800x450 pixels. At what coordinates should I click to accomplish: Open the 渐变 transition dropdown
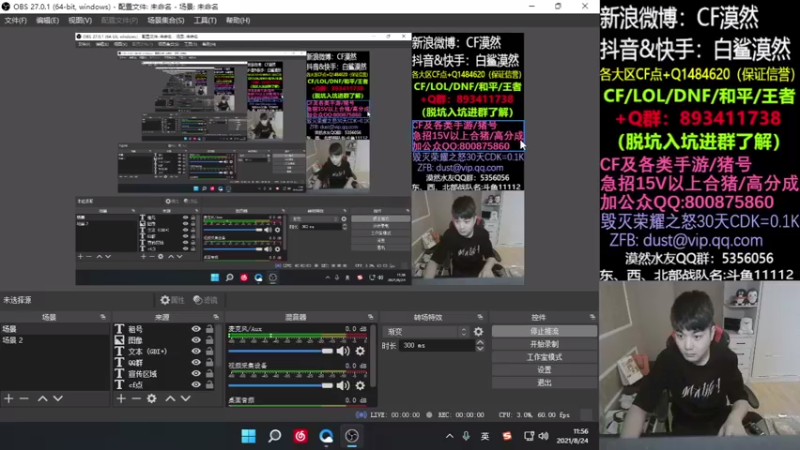pyautogui.click(x=427, y=332)
